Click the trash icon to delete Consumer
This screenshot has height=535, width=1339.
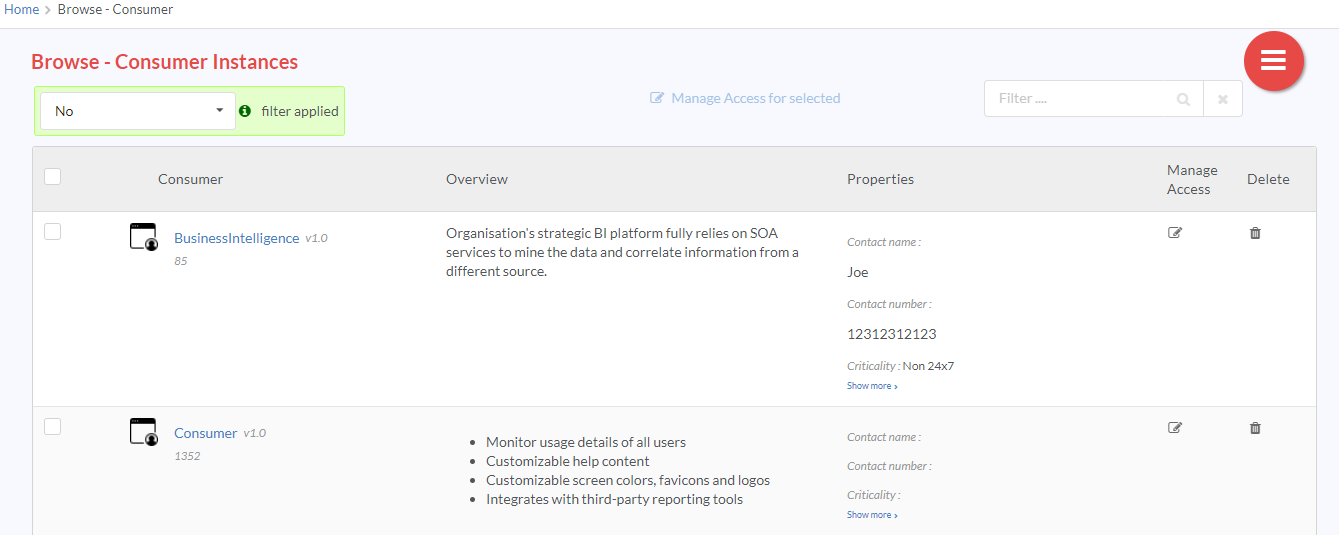click(x=1255, y=428)
